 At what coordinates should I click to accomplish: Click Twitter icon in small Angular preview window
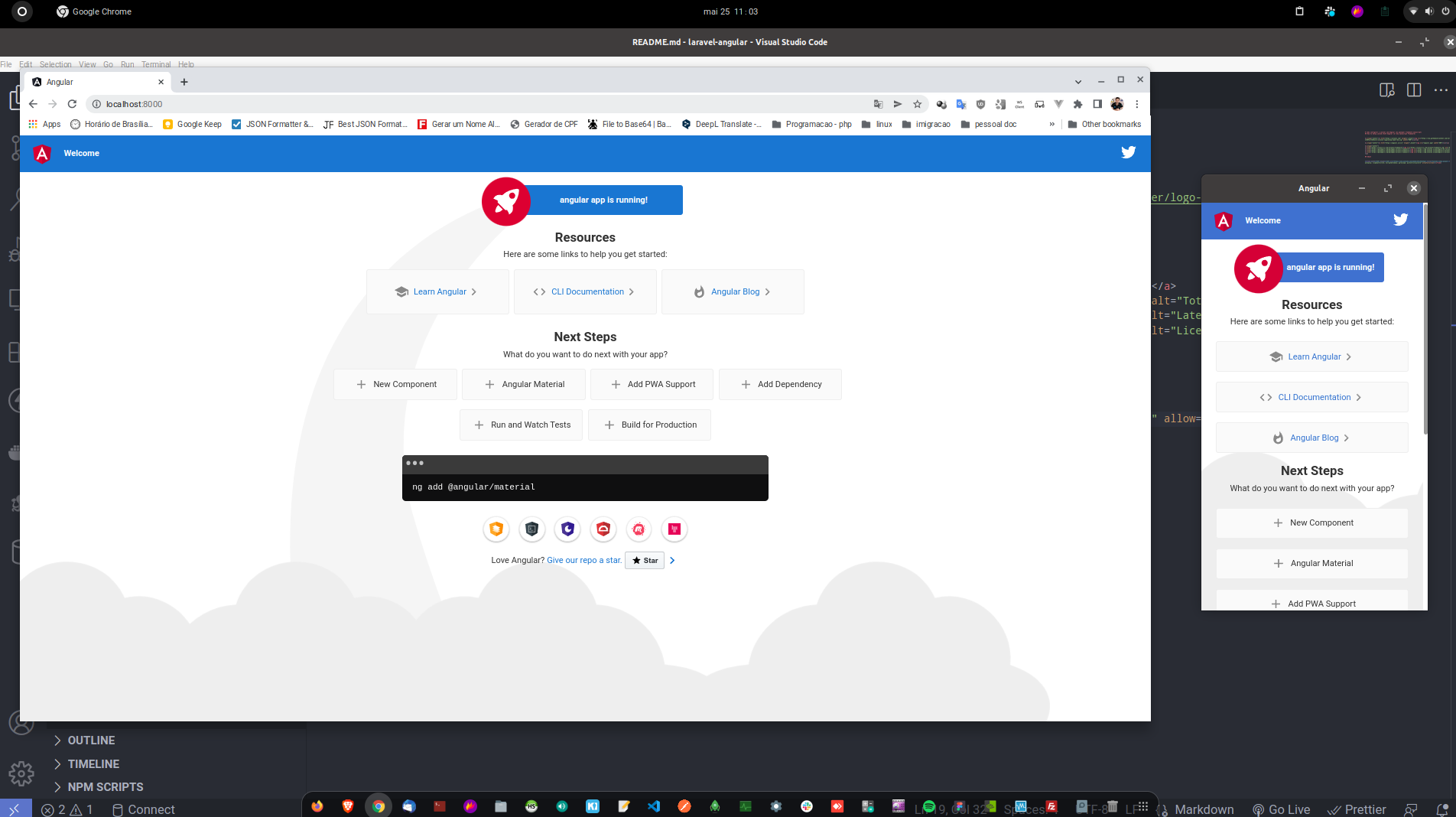point(1400,220)
